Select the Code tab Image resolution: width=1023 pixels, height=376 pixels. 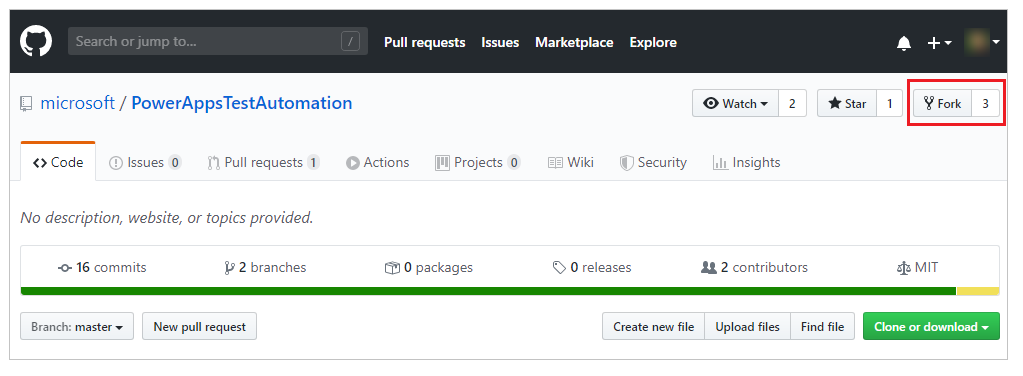click(58, 162)
